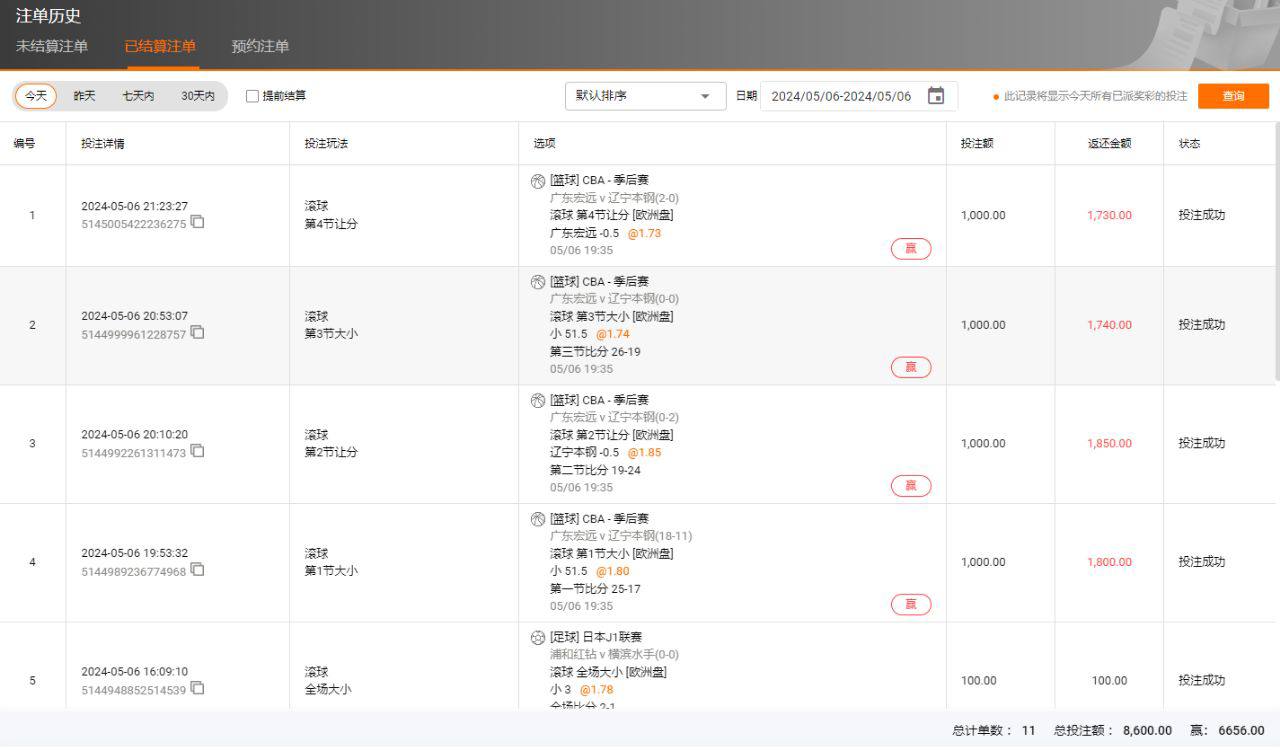
Task: Click basketball icon in first bet row
Action: (x=538, y=181)
